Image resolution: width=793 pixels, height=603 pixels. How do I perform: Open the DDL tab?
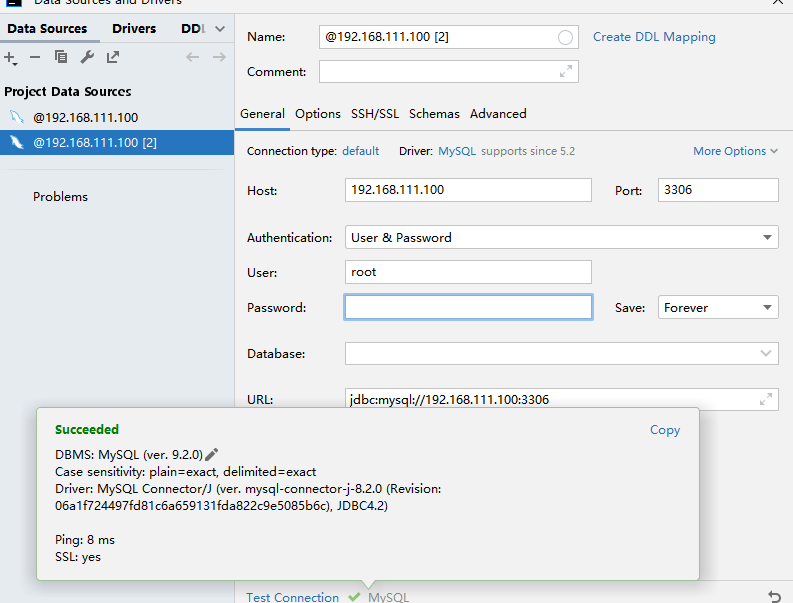tap(193, 29)
